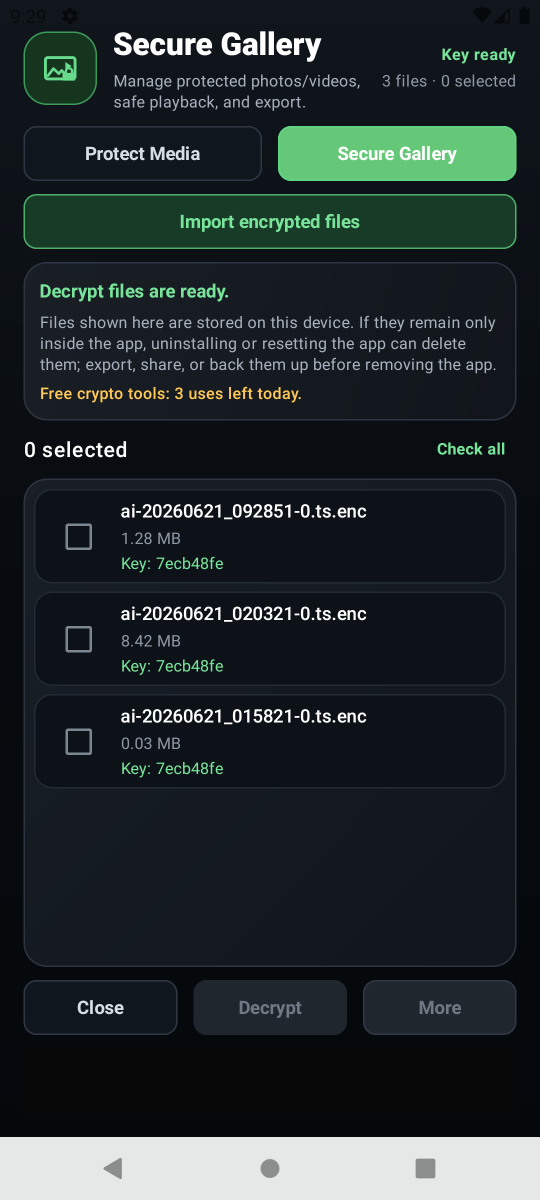Screen dimensions: 540x1200
Task: Tap the recent apps square button
Action: pos(426,1168)
